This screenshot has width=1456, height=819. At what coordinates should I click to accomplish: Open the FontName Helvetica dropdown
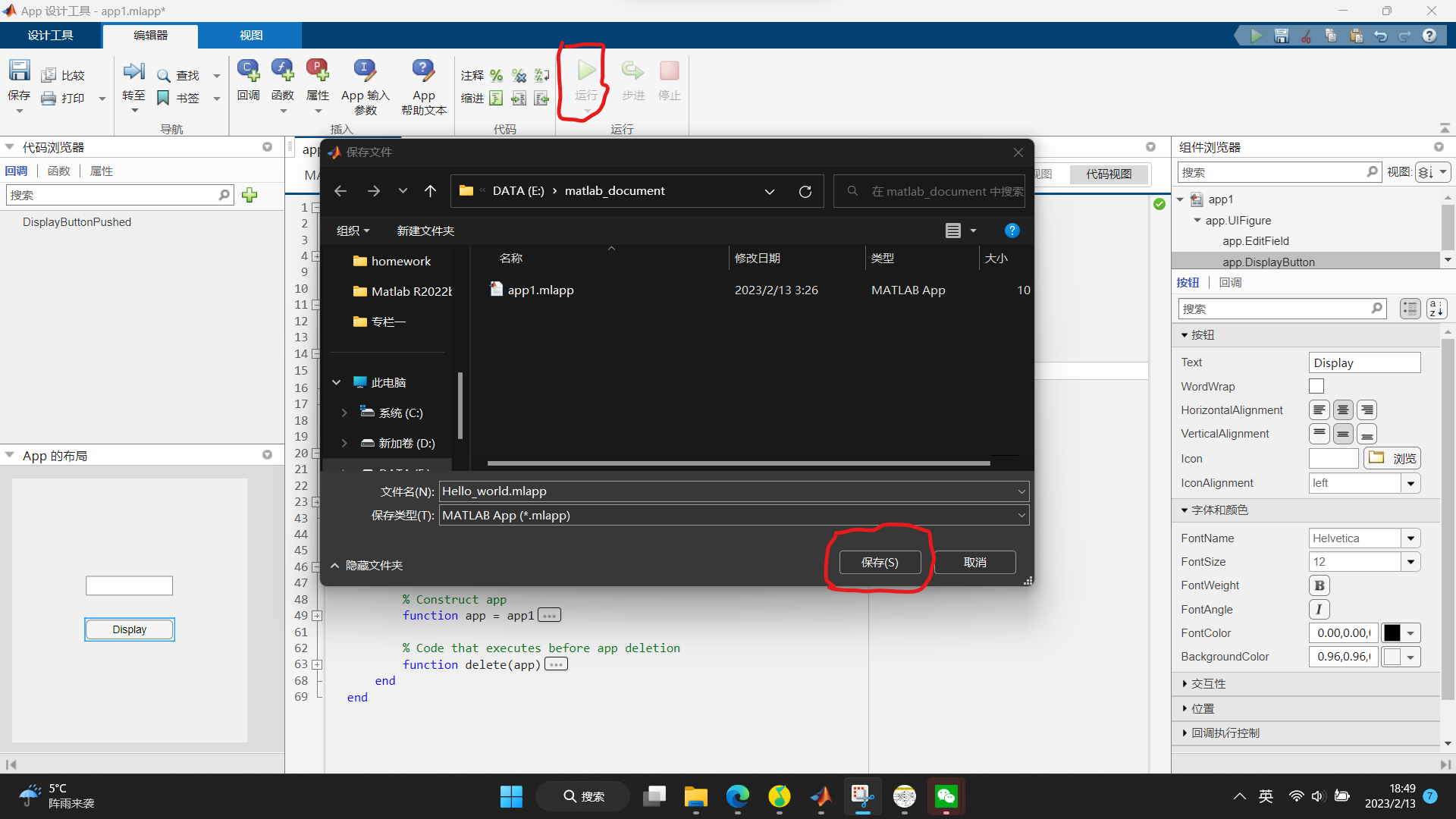click(1411, 538)
